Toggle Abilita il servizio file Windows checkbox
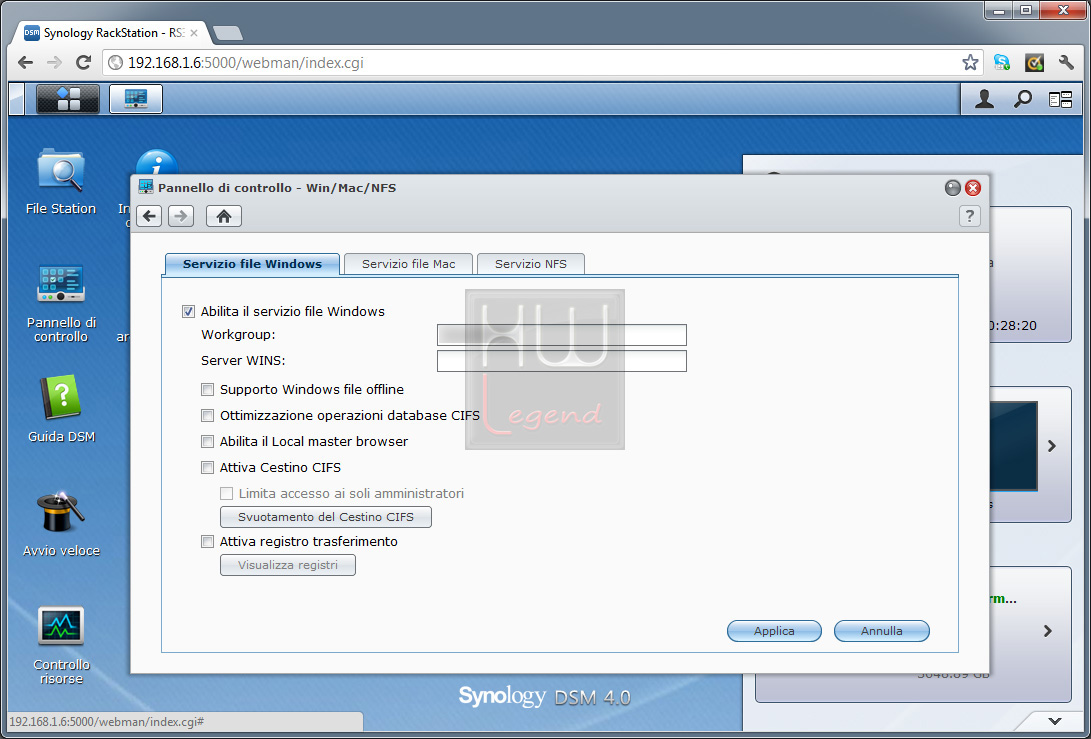 click(x=189, y=312)
